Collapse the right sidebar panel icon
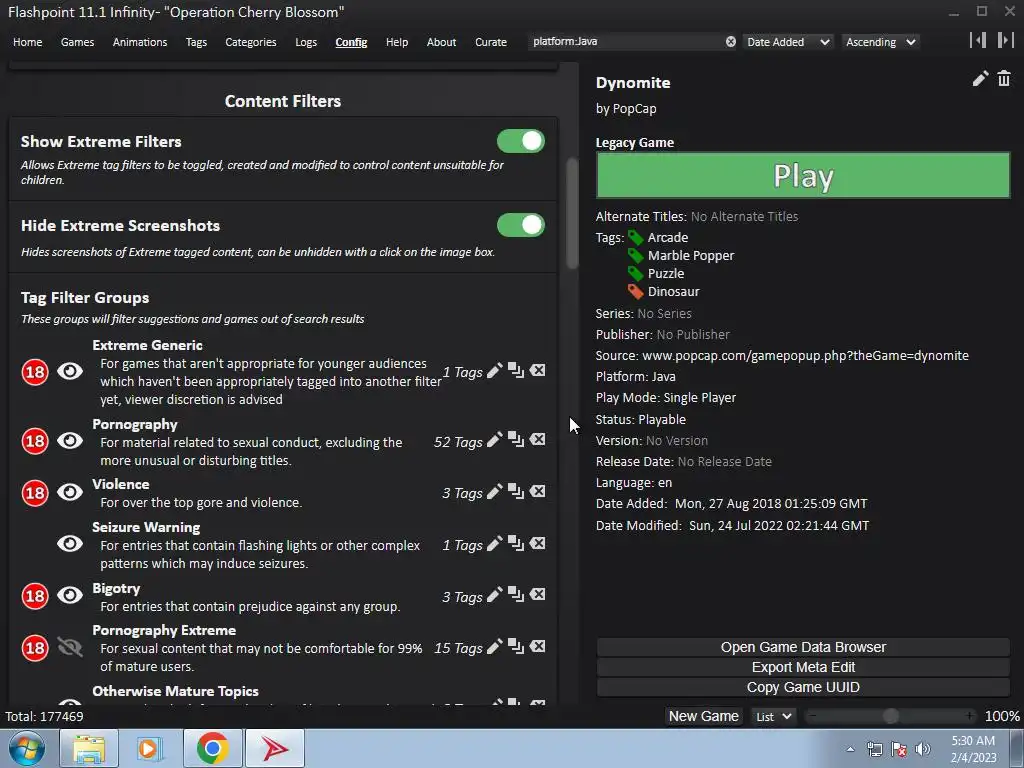Viewport: 1024px width, 768px height. [x=1005, y=40]
